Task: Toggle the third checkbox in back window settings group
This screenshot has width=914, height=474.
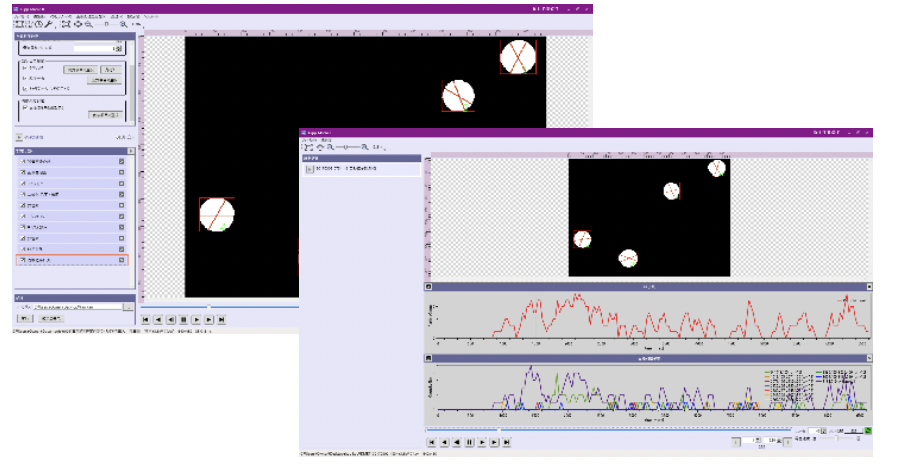Action: tap(24, 89)
